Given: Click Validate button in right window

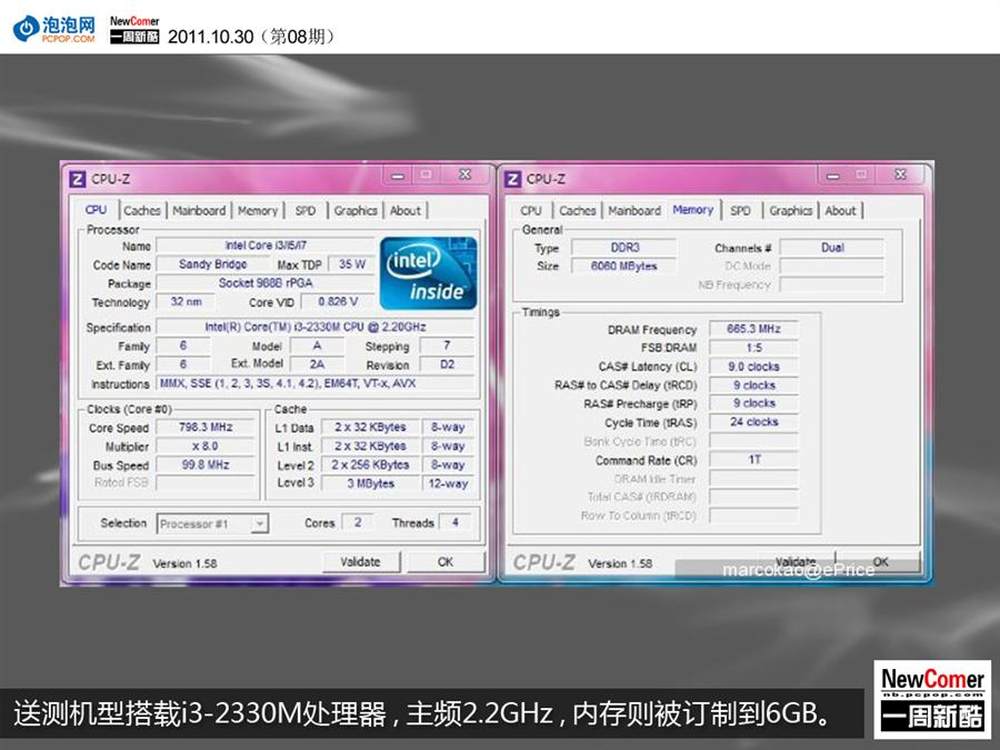Looking at the screenshot, I should point(796,562).
